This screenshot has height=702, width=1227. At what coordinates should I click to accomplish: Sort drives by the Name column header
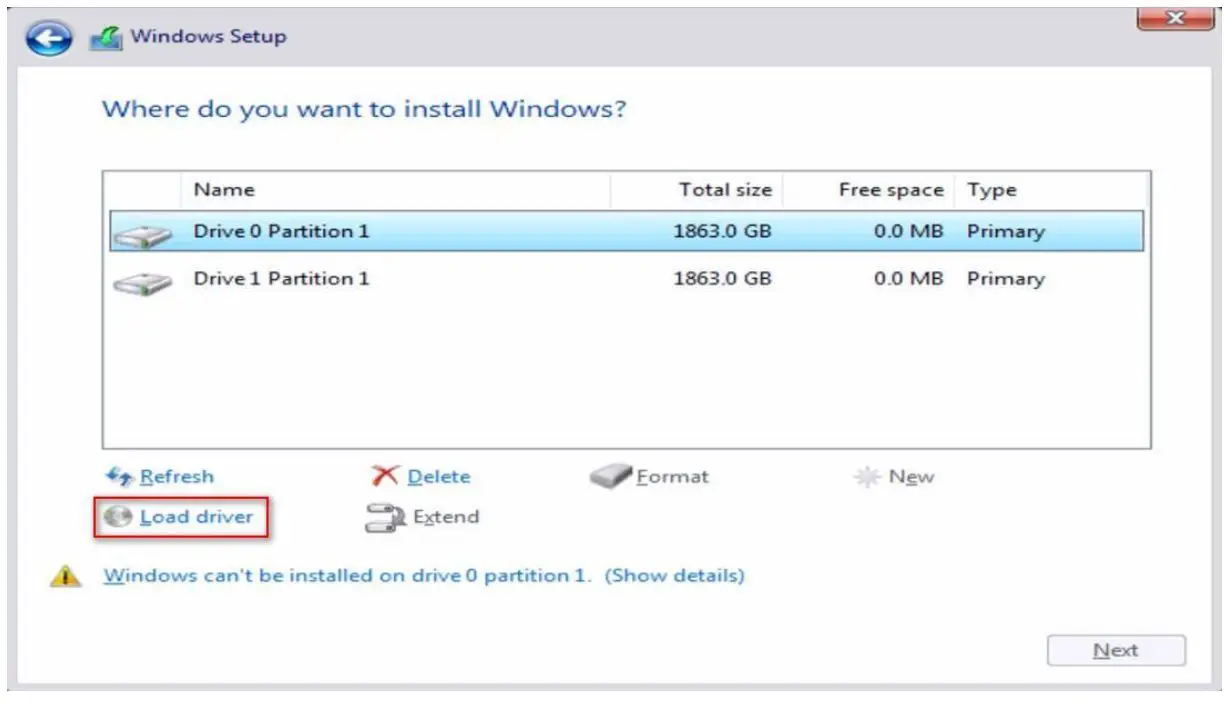(224, 189)
